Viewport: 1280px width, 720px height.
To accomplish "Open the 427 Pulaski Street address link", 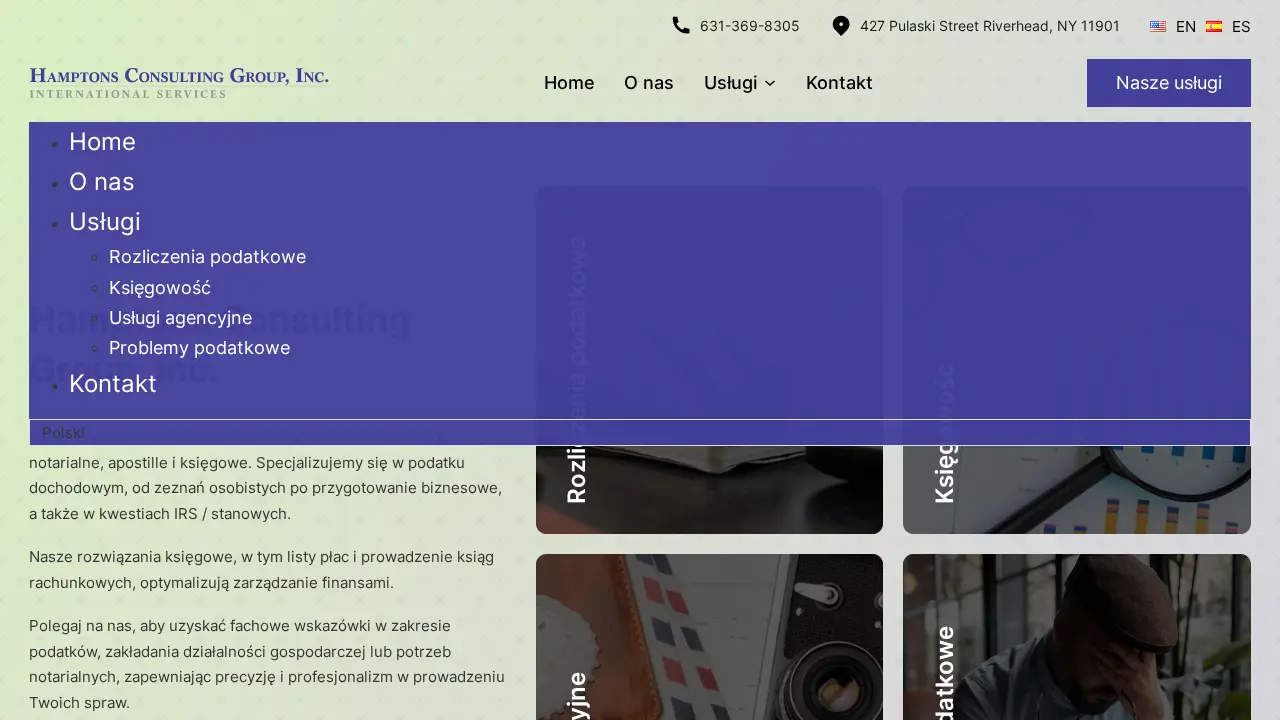I will (x=990, y=26).
